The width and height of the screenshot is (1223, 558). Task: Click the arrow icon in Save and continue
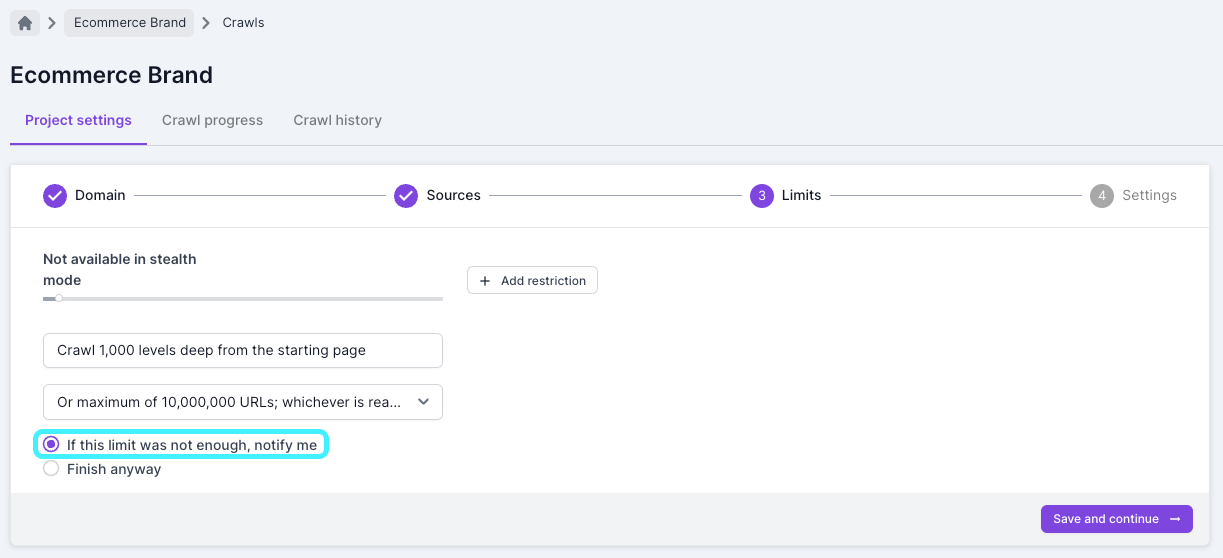1174,519
